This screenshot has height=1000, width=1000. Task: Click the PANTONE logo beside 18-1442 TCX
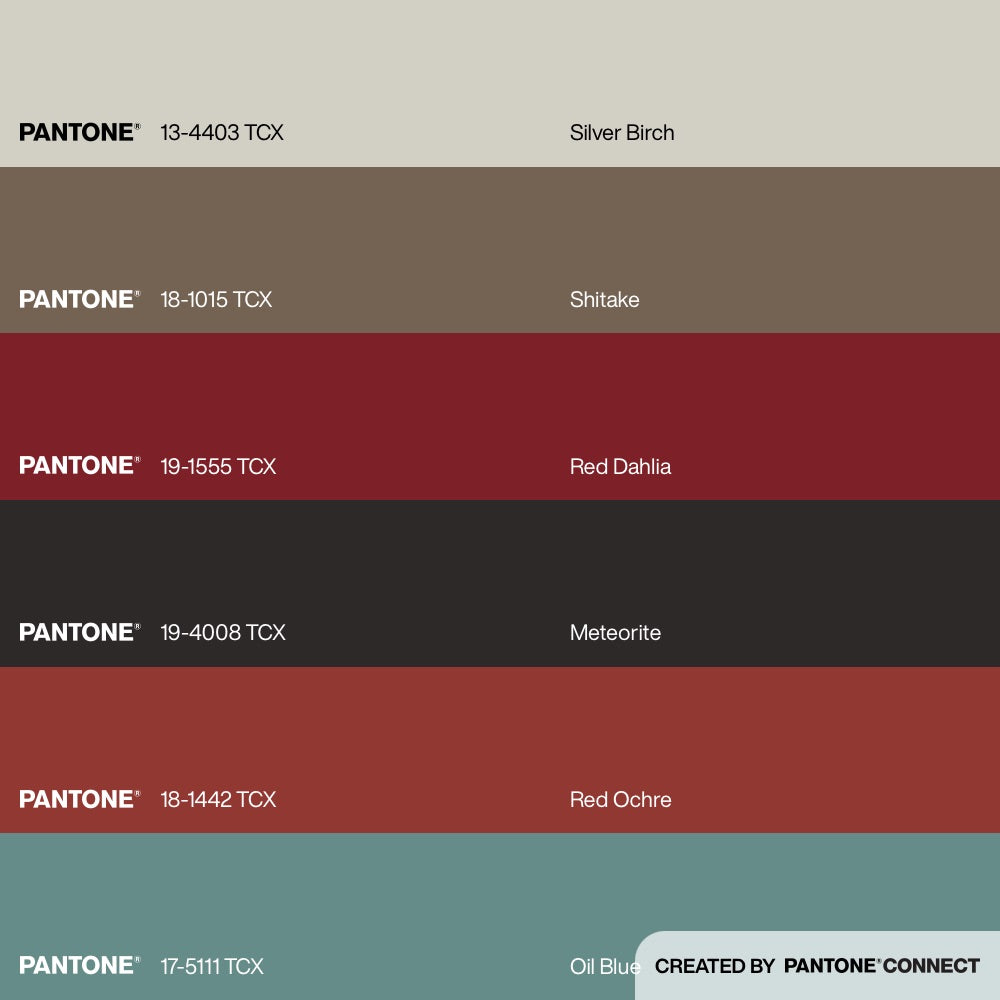(x=79, y=799)
